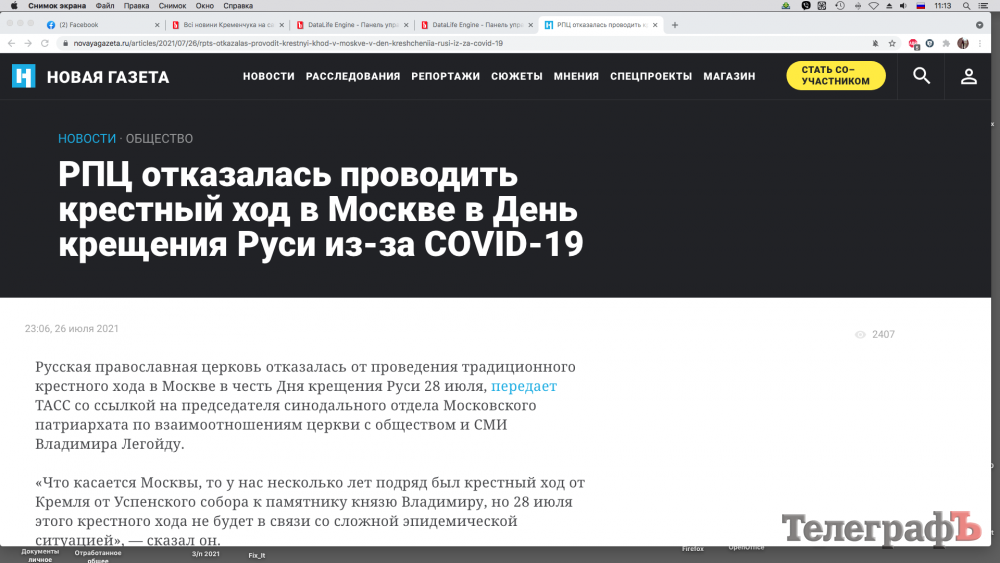Screen dimensions: 1000x563
Task: Open the Chrome three-dot menu
Action: [x=980, y=43]
